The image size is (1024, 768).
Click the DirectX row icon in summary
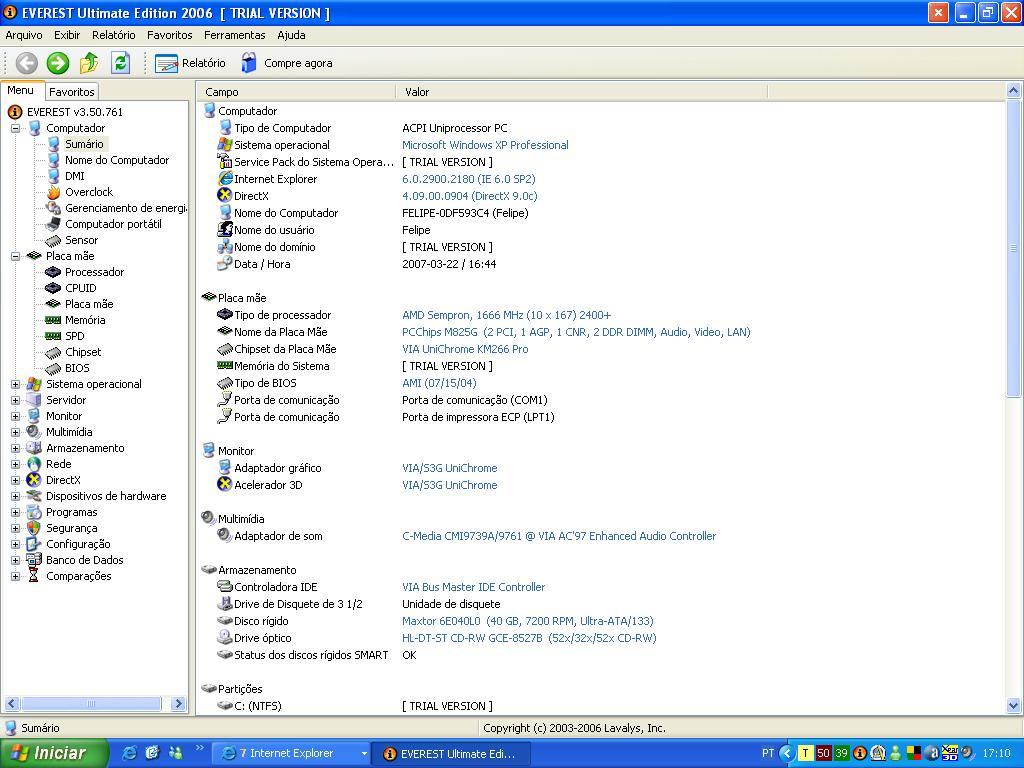[225, 195]
